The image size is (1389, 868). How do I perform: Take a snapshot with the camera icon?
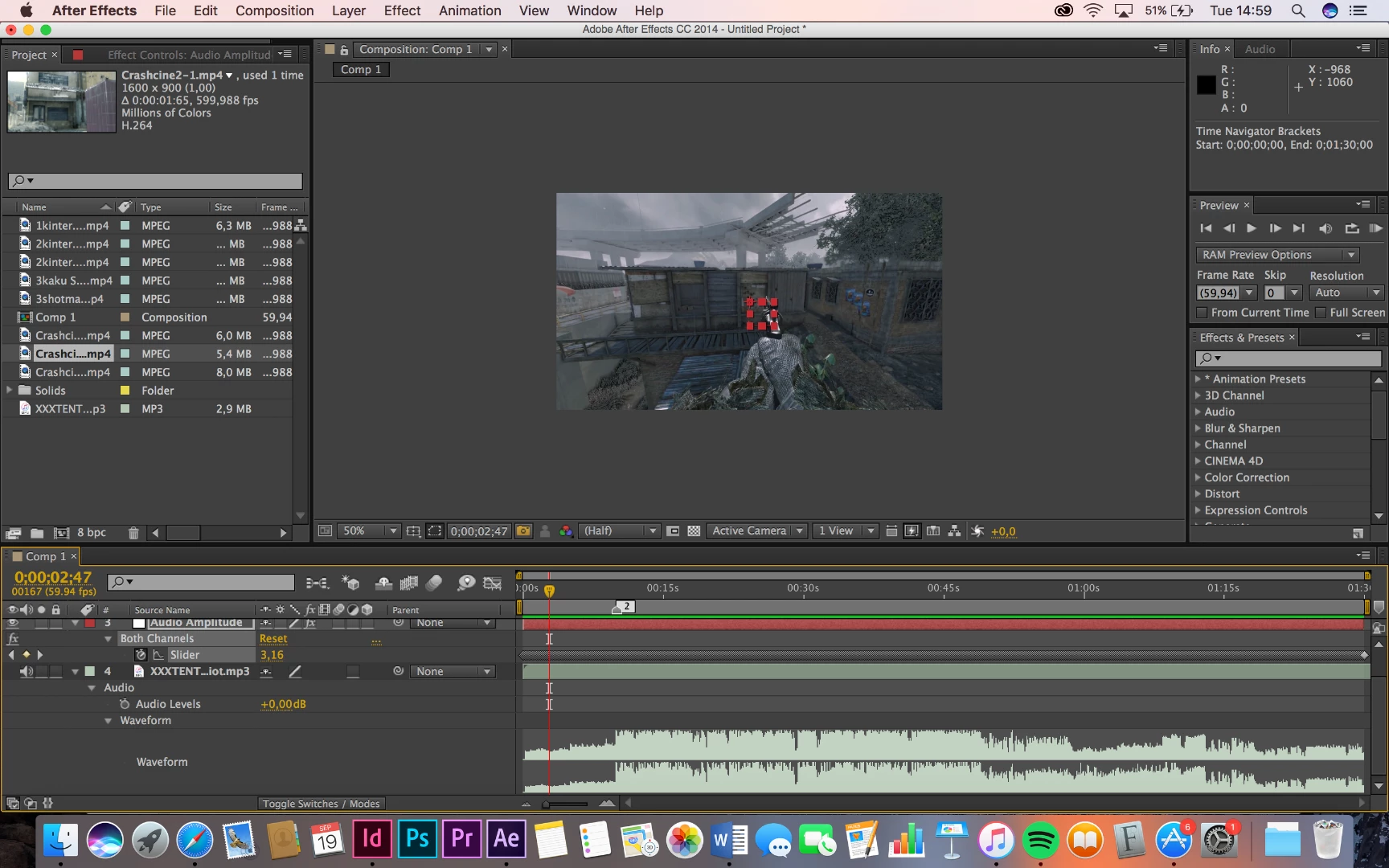[x=523, y=531]
